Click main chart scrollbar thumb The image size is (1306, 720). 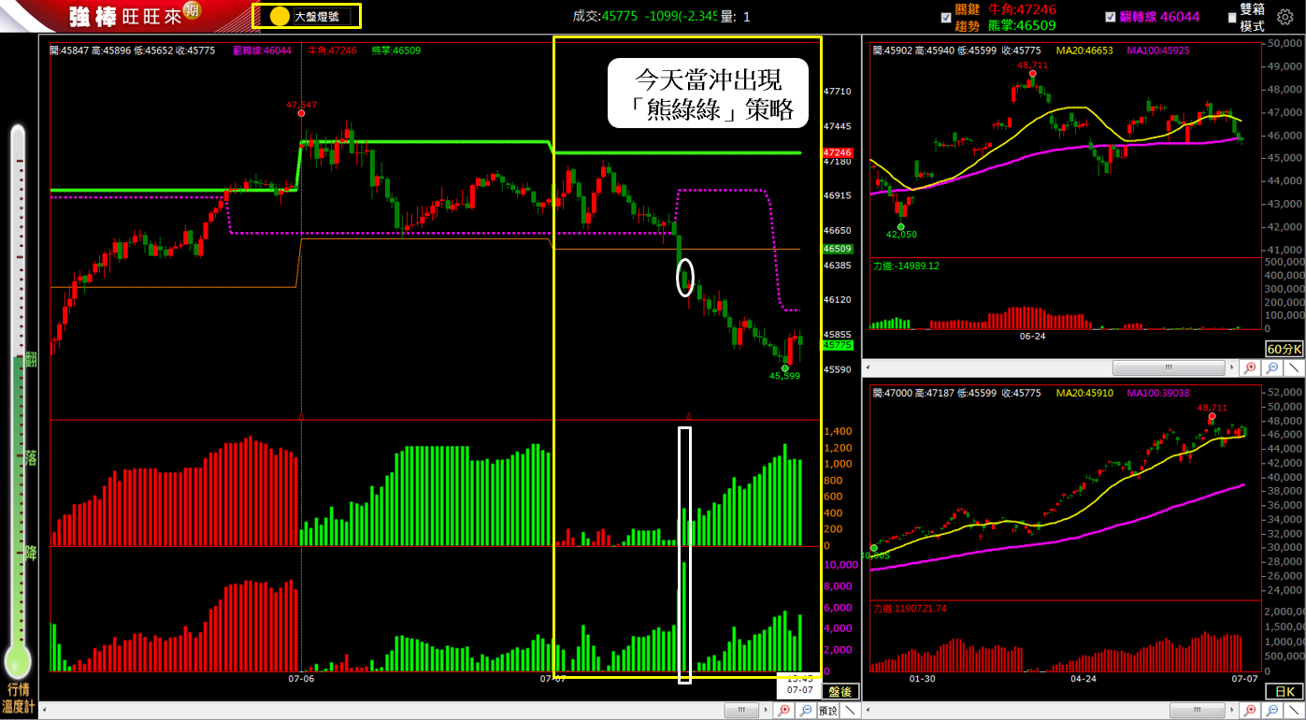(741, 710)
